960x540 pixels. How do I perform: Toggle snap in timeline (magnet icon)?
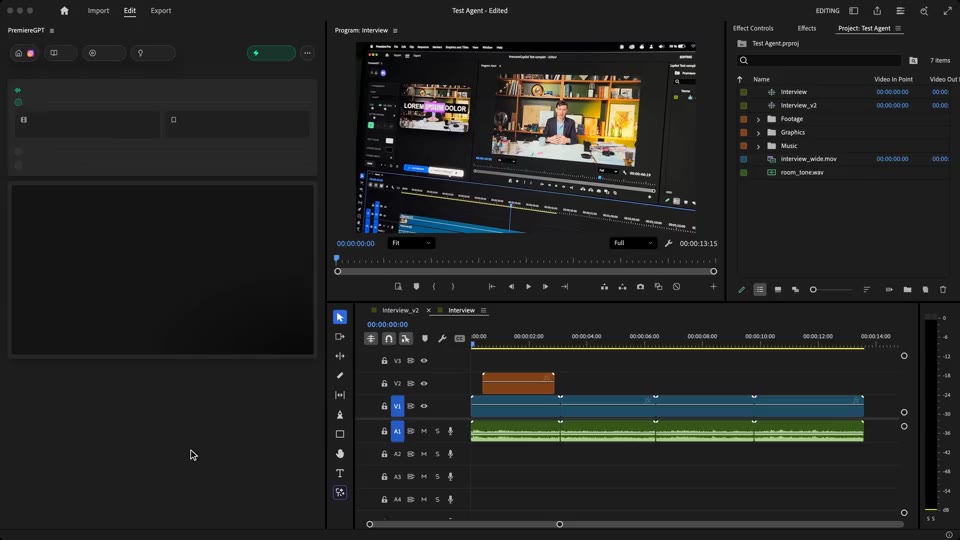click(x=388, y=339)
